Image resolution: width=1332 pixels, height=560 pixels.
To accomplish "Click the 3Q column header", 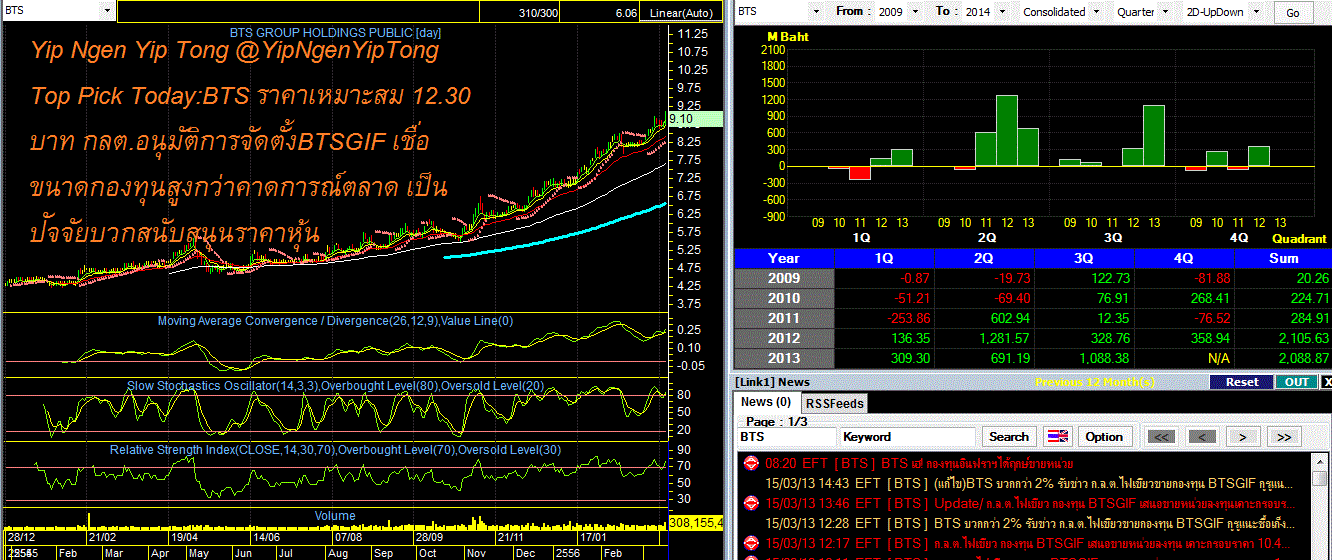I will point(1084,258).
